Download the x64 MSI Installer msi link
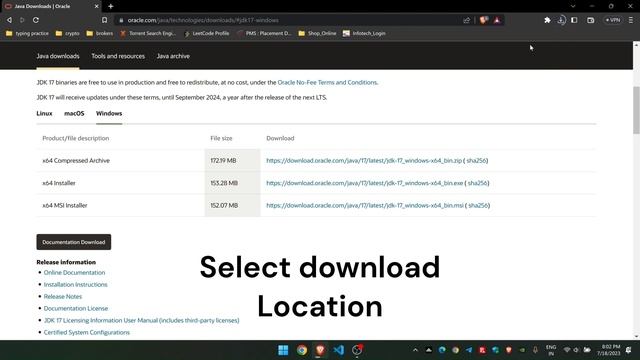Image resolution: width=640 pixels, height=360 pixels. (365, 206)
